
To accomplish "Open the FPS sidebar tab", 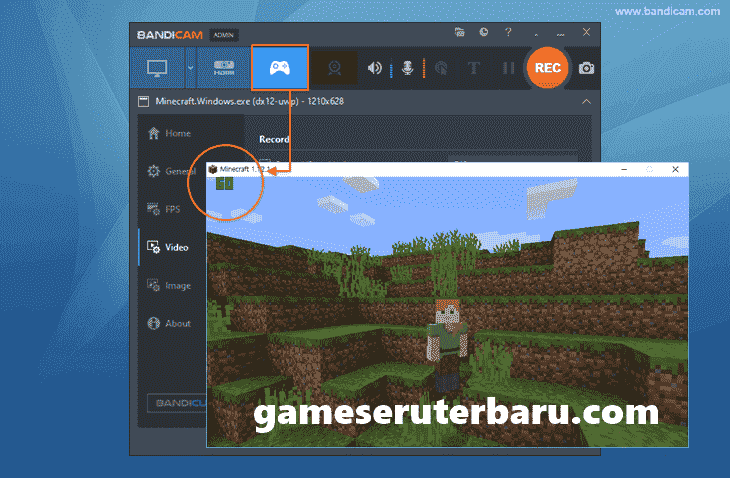I will [x=163, y=209].
